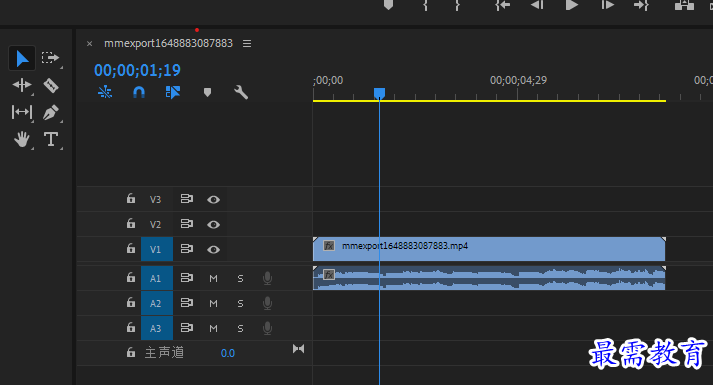The width and height of the screenshot is (713, 385).
Task: Select the Slip tool
Action: click(x=22, y=112)
